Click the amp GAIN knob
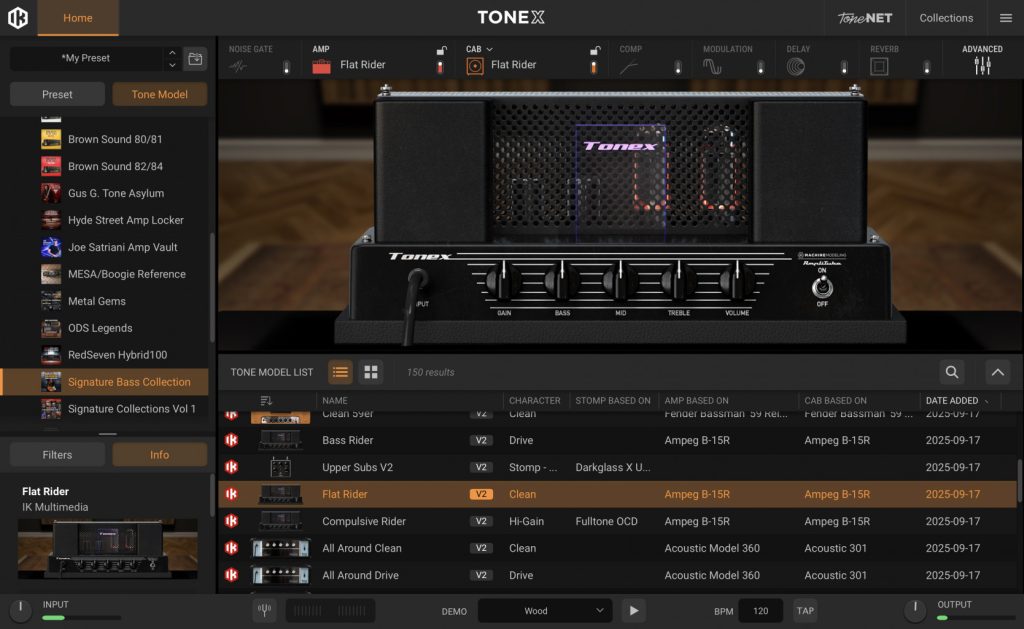The height and width of the screenshot is (629, 1024). point(504,282)
